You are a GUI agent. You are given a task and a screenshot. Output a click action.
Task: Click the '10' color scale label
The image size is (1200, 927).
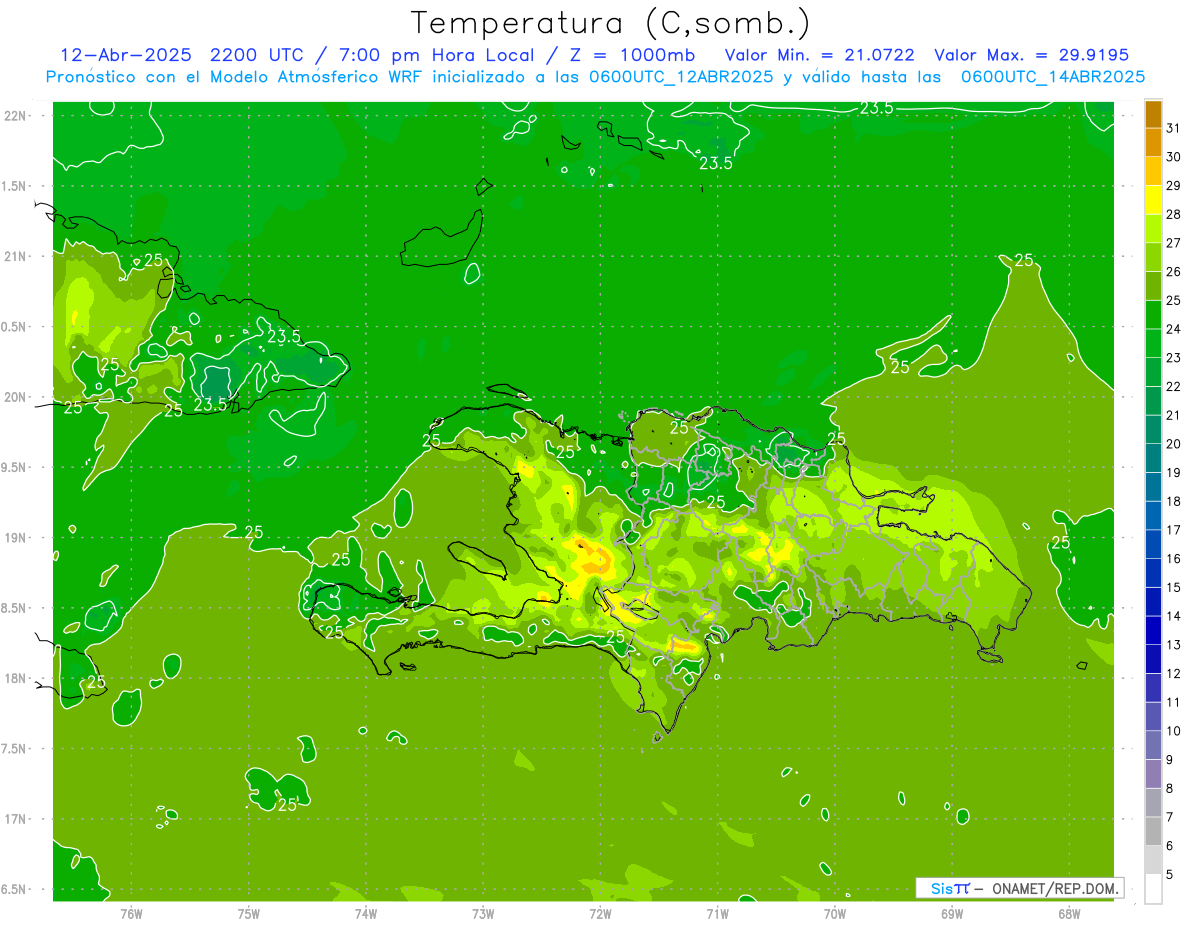coord(1174,731)
